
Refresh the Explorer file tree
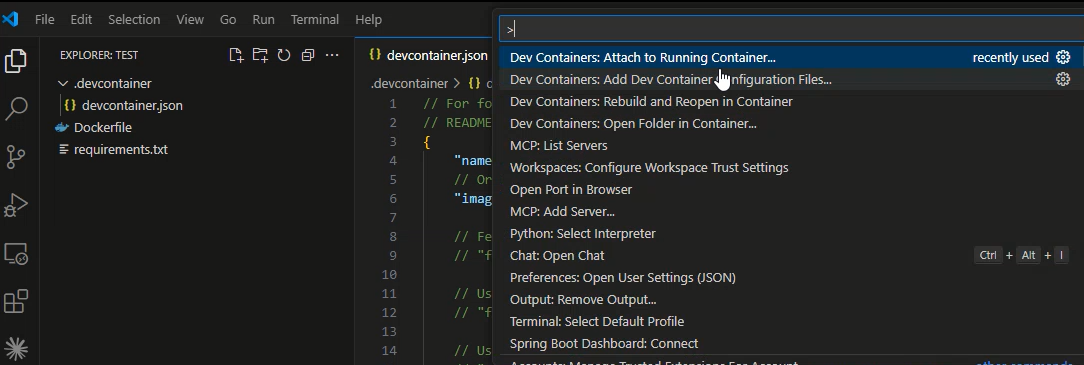click(283, 55)
